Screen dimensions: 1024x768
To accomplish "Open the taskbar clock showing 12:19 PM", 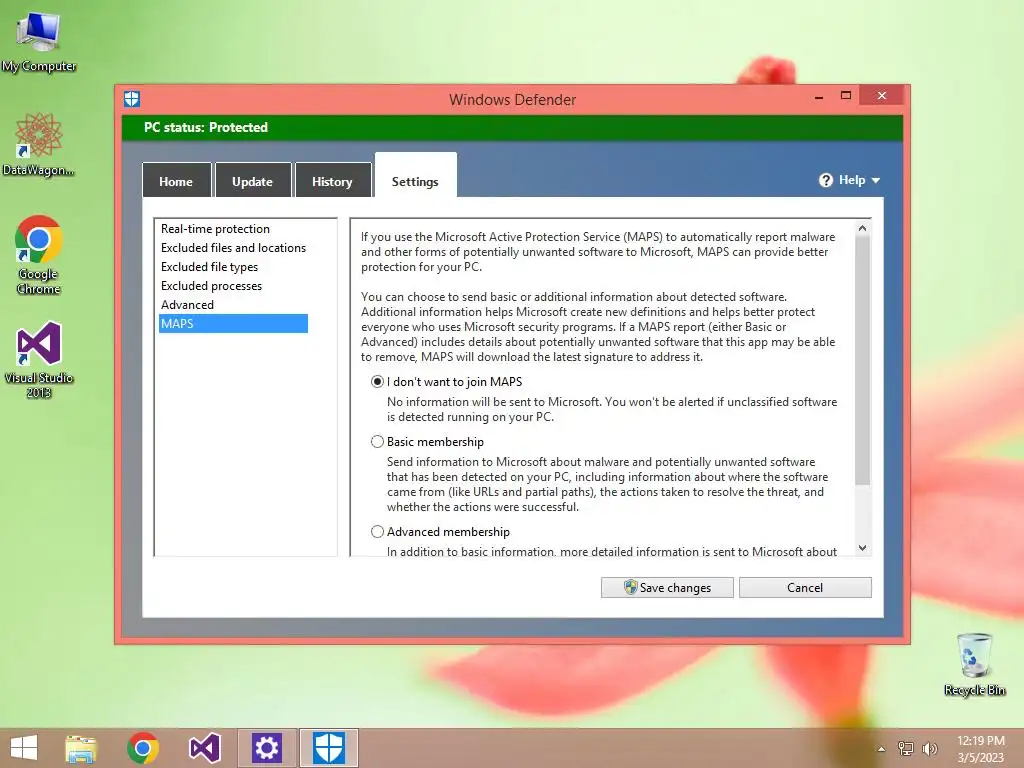I will coord(980,748).
